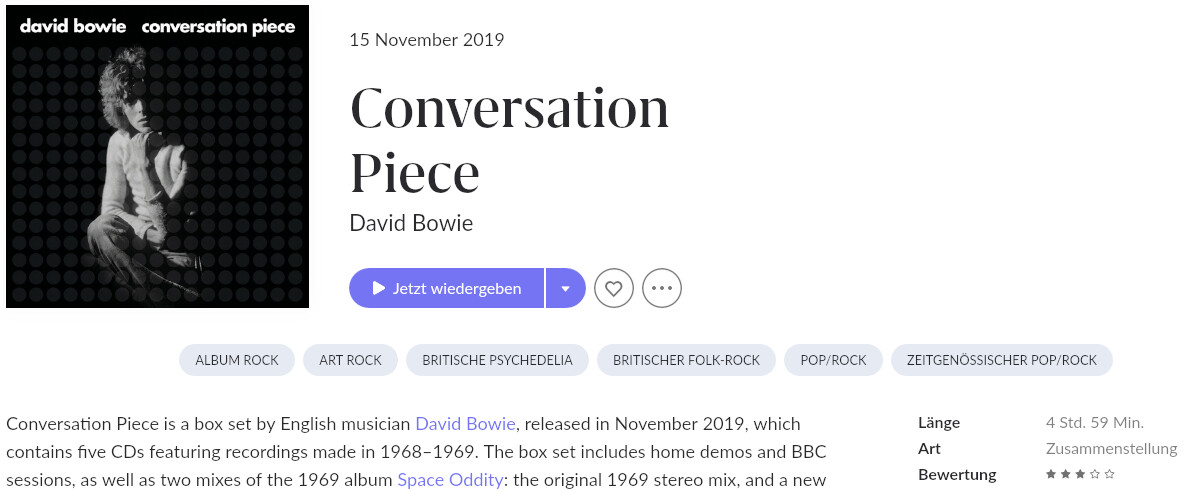Open the BRITISCHER FOLK-ROCK tag
The image size is (1195, 491).
coord(687,360)
